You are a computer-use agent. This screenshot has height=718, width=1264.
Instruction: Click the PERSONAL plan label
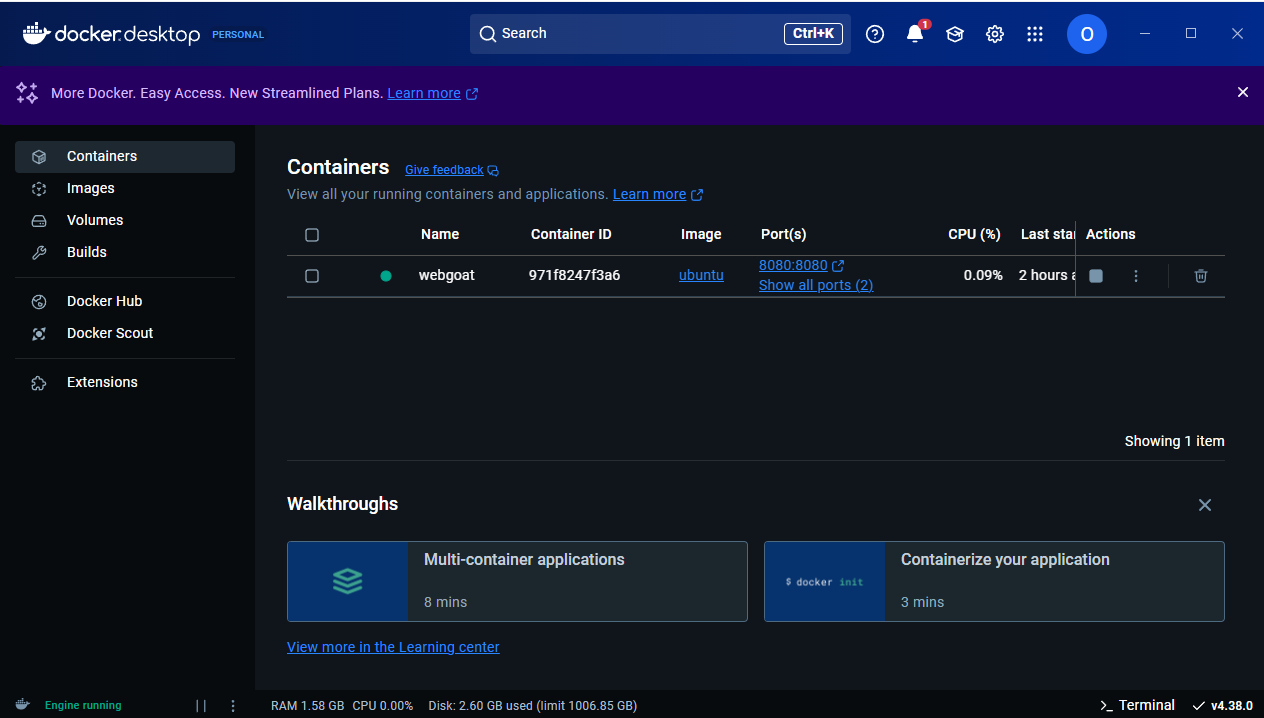238,34
